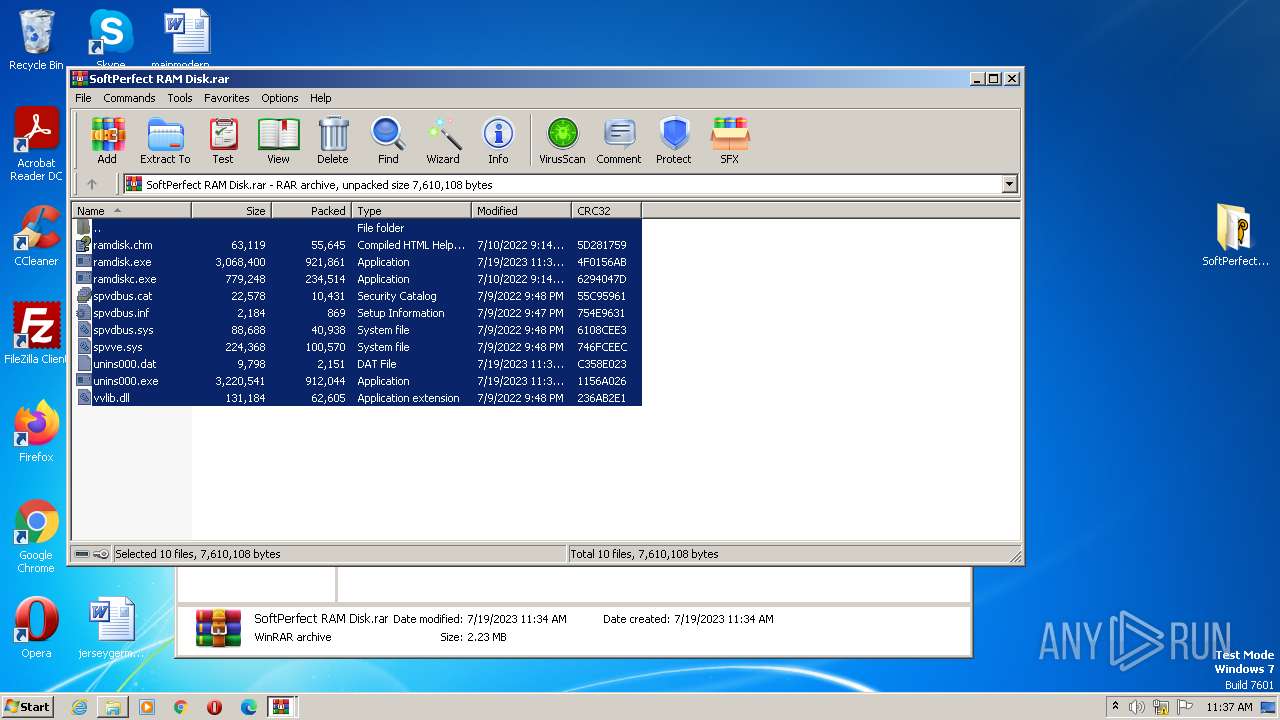Select ramdiskc.exe in the file list

[357, 279]
